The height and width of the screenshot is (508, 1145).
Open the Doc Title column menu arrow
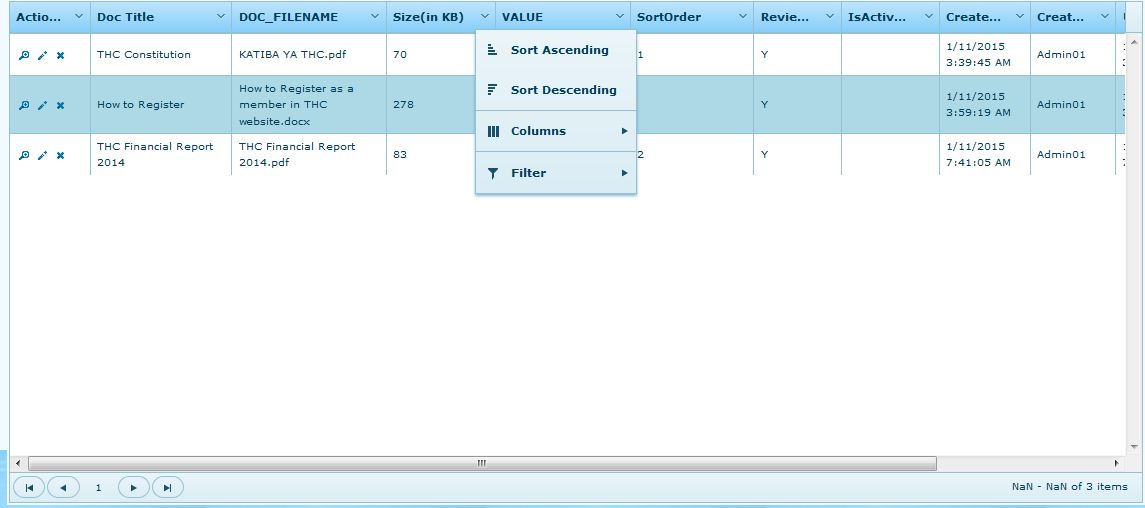pos(221,17)
